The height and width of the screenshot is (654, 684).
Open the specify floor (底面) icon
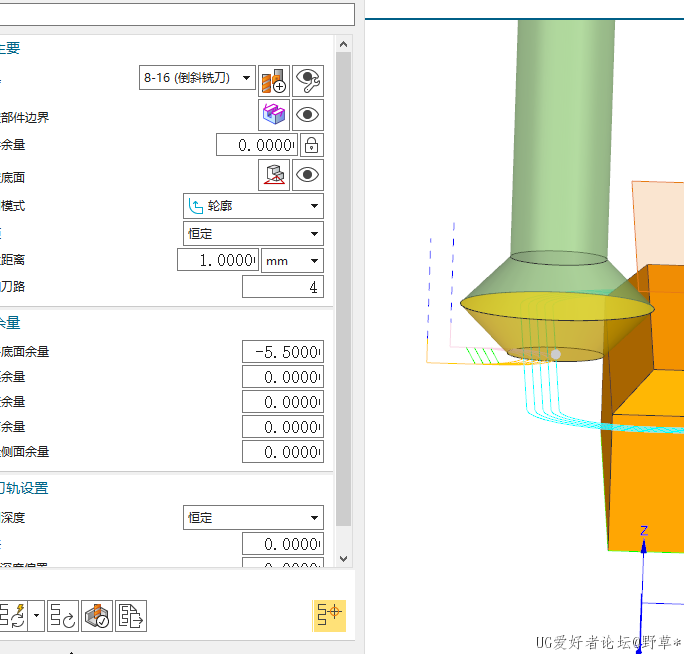tap(274, 175)
